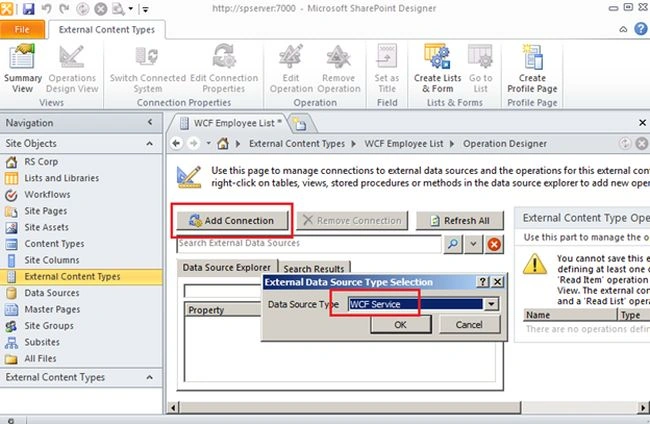Click Edit Operation in the ribbon

coord(291,69)
